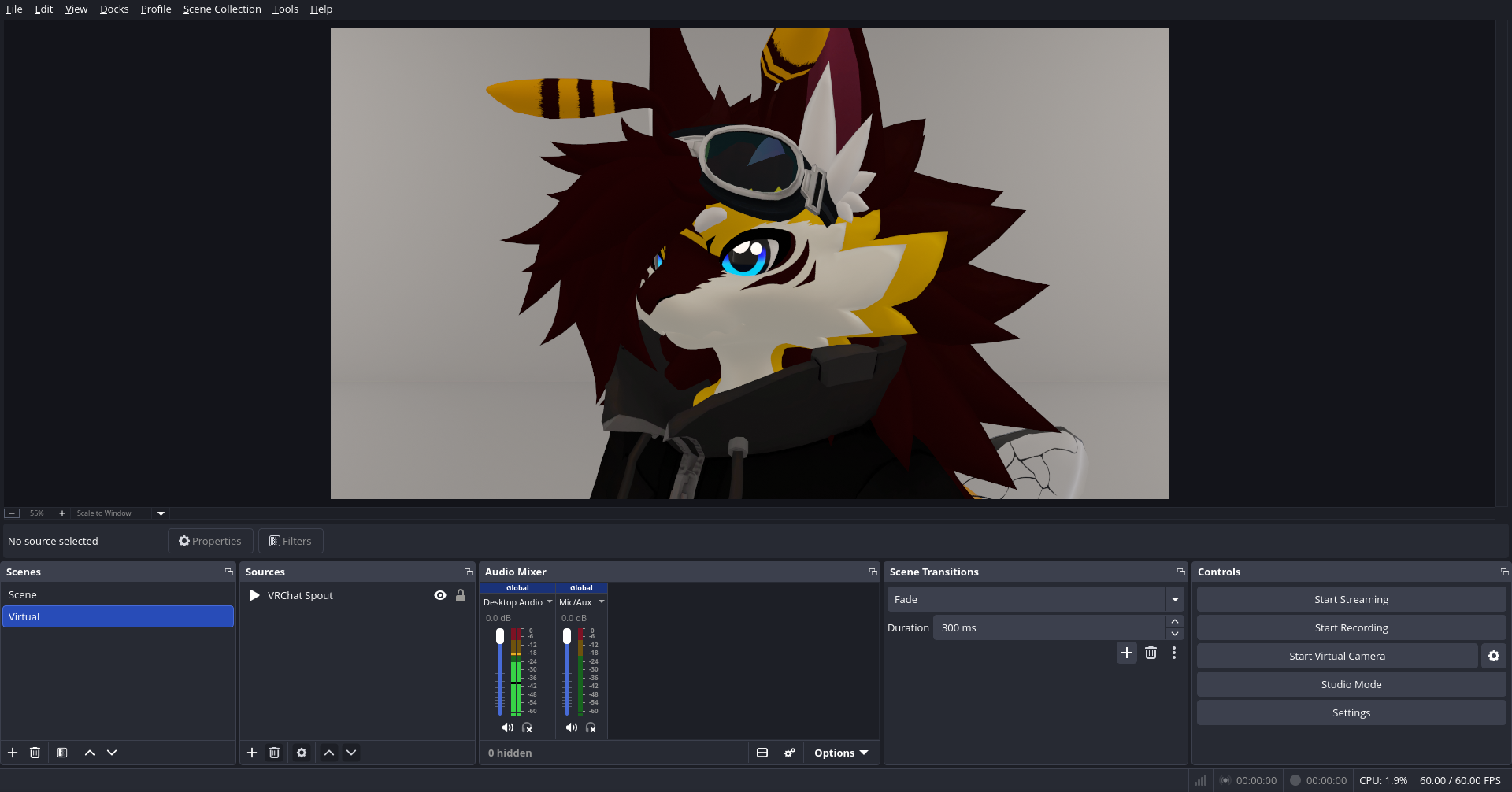This screenshot has width=1512, height=792.
Task: Move source up in Sources toolbar
Action: tap(329, 753)
